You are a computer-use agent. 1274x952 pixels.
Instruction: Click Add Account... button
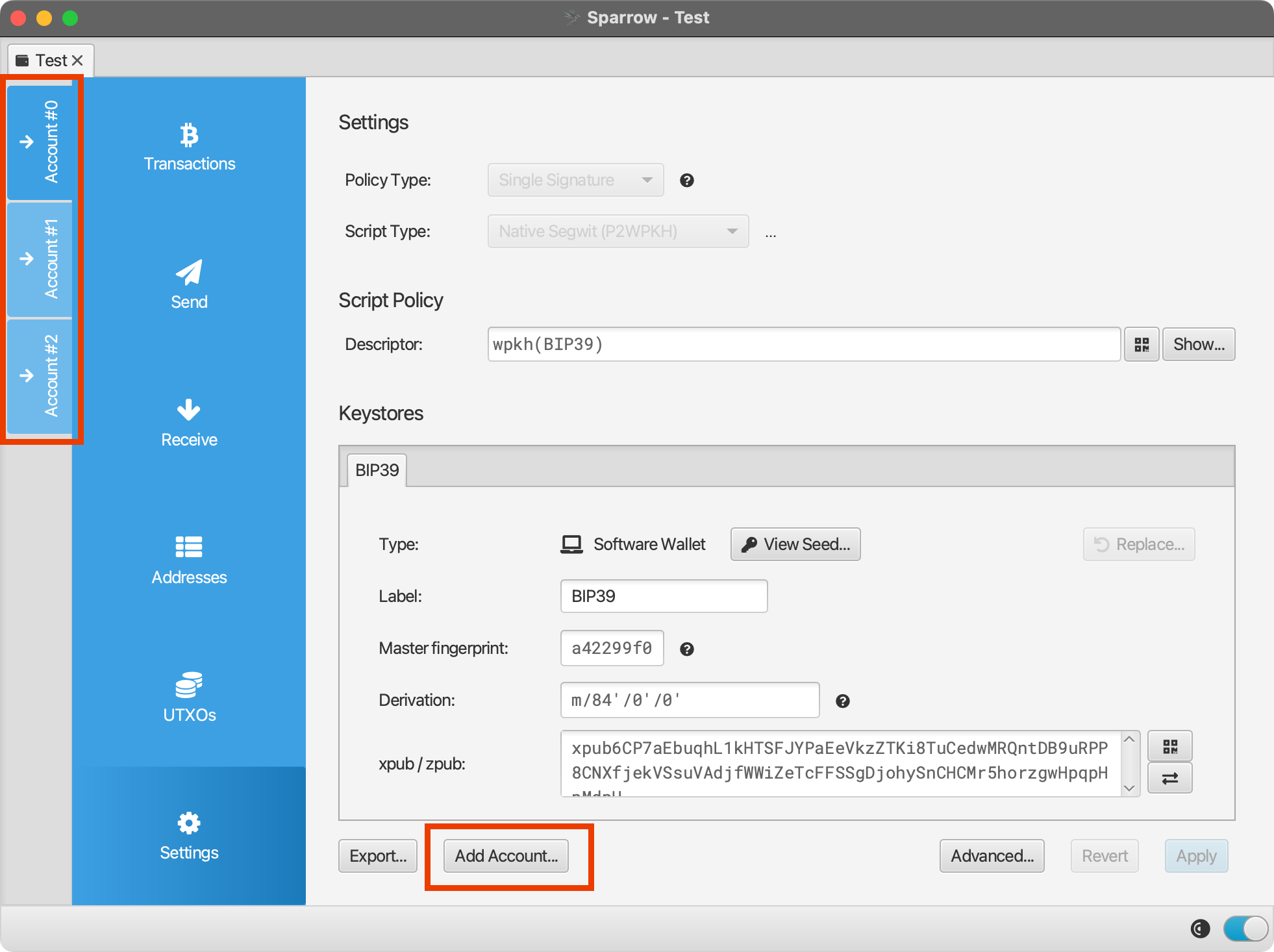[506, 856]
